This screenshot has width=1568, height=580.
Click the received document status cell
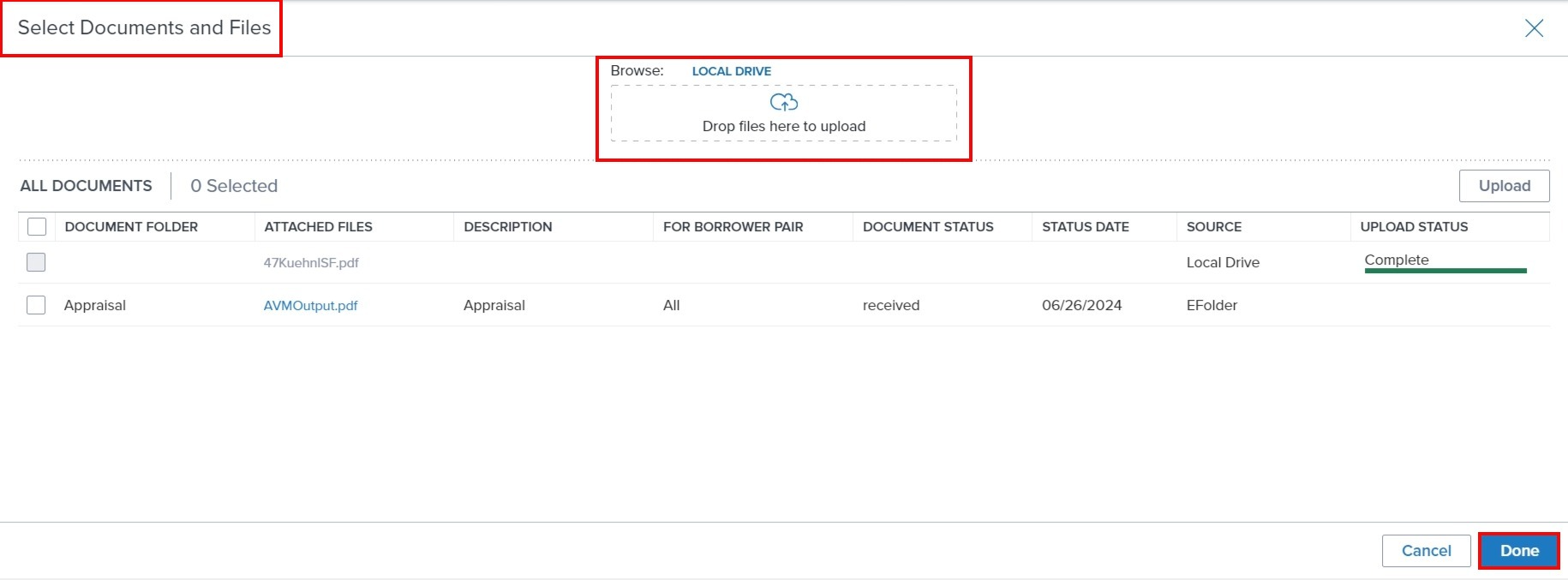tap(891, 306)
